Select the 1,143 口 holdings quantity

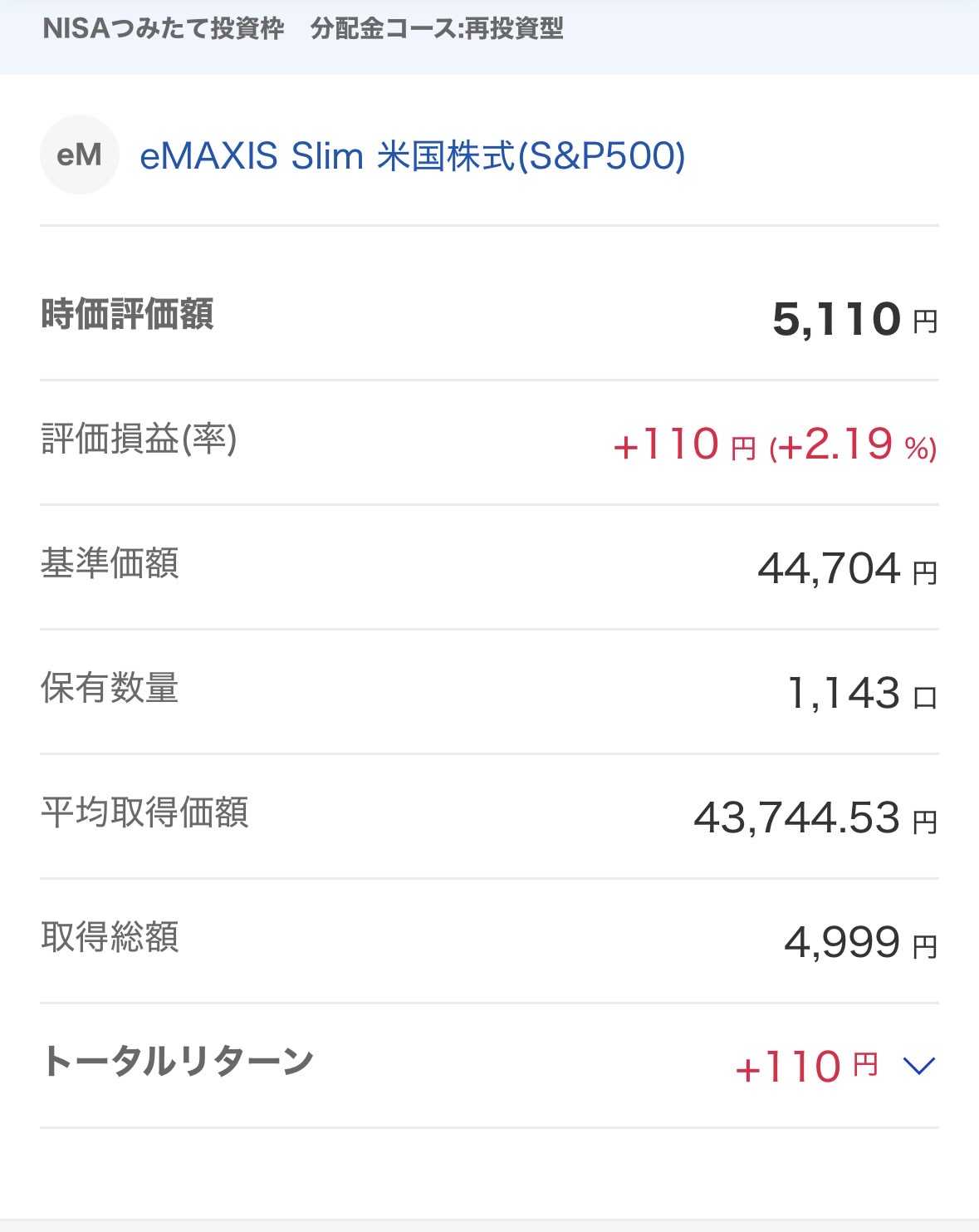click(862, 694)
